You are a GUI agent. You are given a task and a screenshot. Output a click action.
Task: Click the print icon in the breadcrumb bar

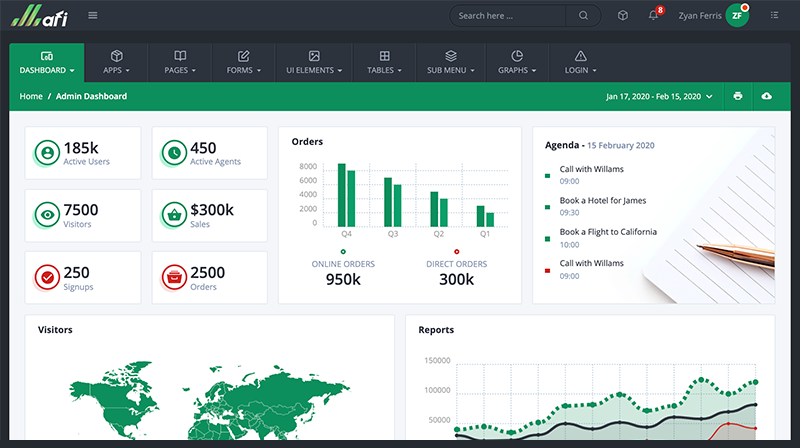[x=738, y=96]
